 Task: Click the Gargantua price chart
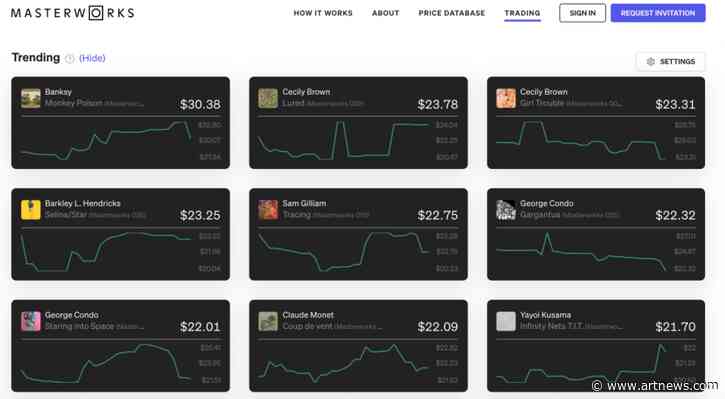[581, 251]
